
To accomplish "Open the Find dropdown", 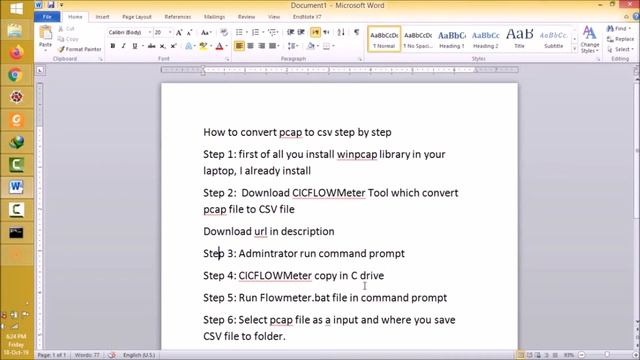I will pyautogui.click(x=619, y=29).
